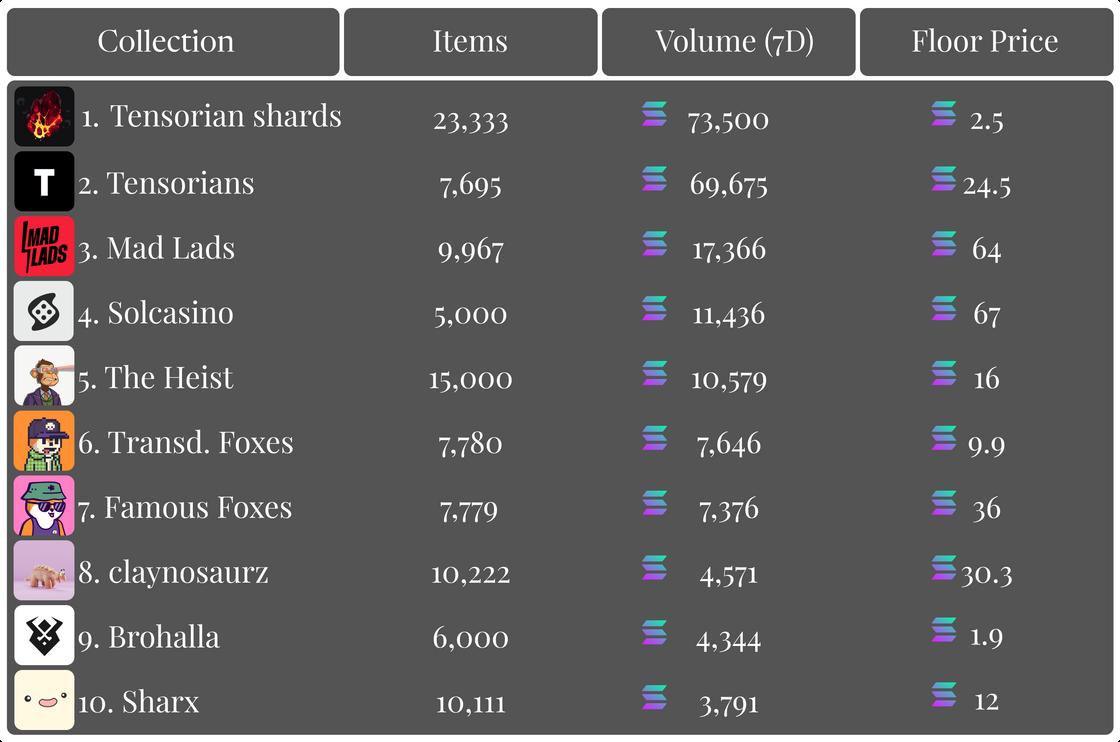Click the claynosaurz dinosaur thumbnail
This screenshot has height=742, width=1120.
point(44,571)
